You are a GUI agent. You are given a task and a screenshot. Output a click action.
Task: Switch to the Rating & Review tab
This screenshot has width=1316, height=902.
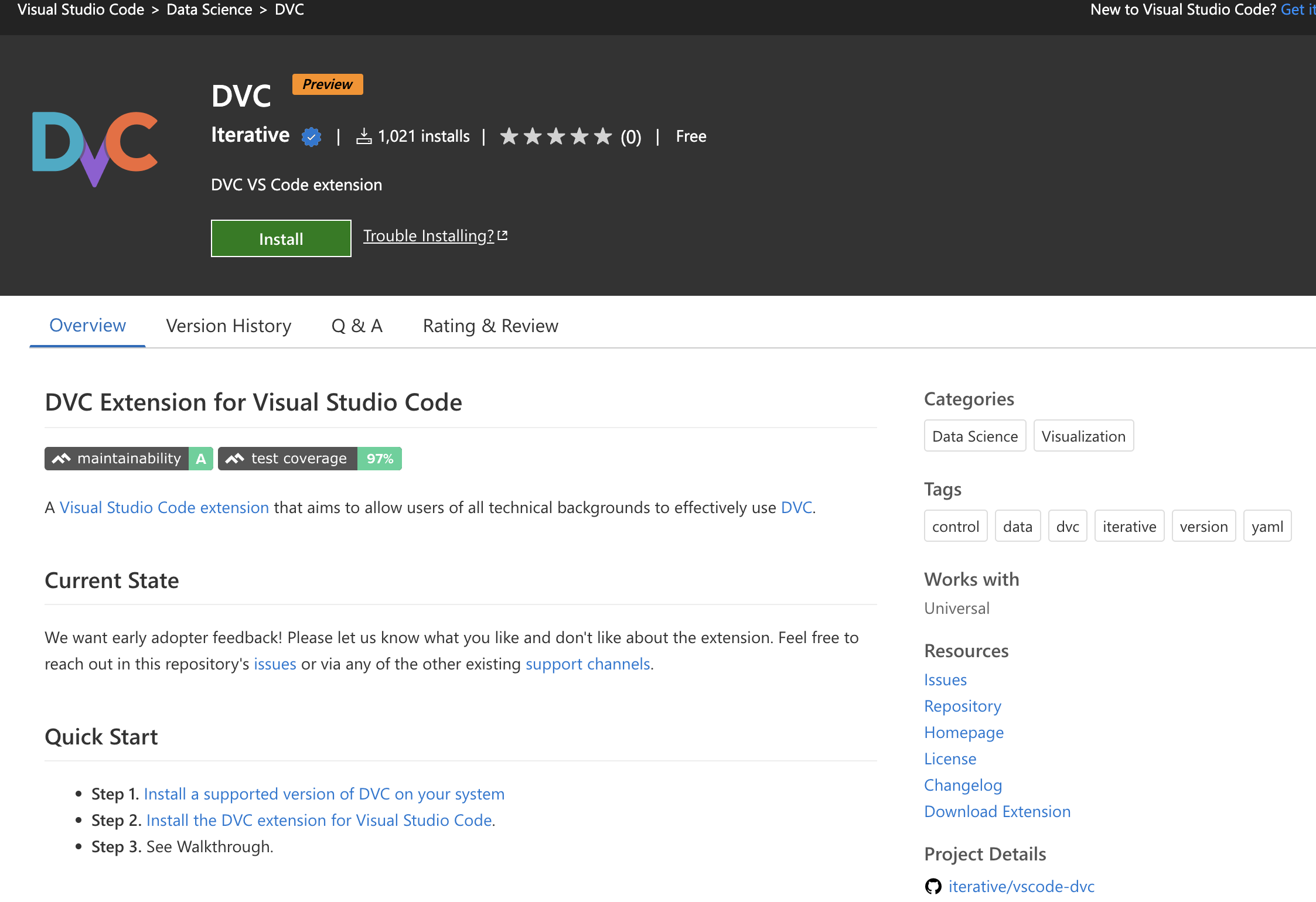point(490,326)
